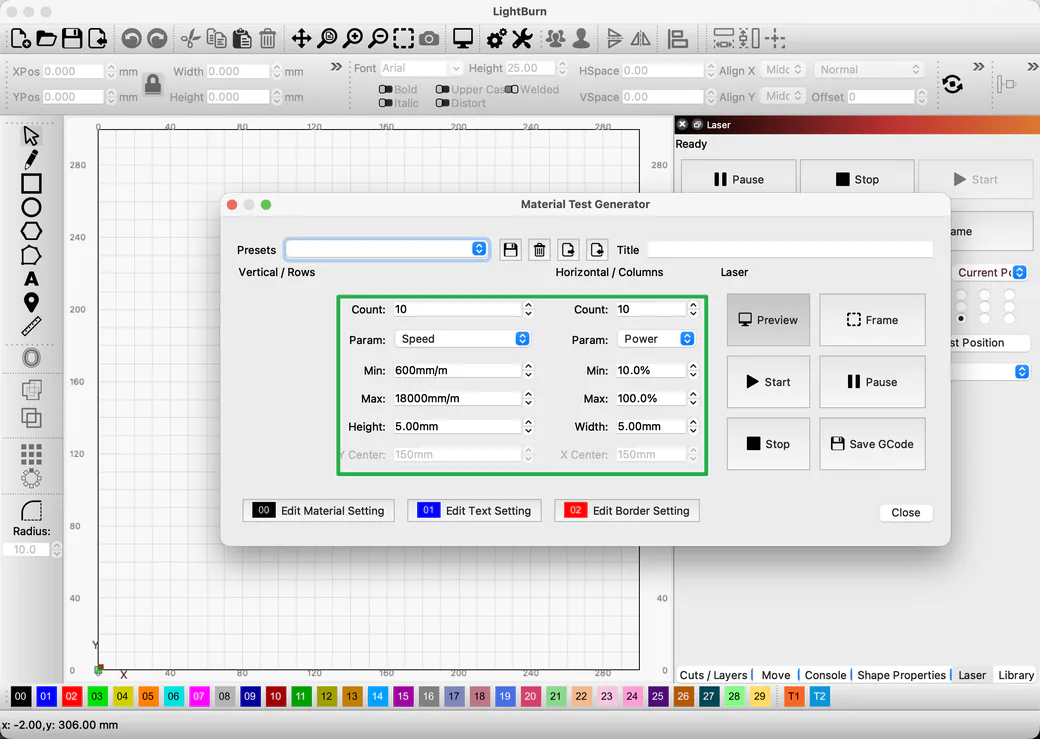Open columns Param dropdown showing Power
Viewport: 1040px width, 739px height.
656,339
